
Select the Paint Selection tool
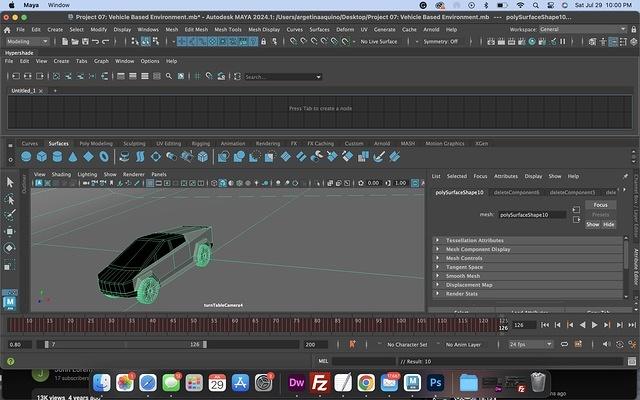tap(10, 215)
